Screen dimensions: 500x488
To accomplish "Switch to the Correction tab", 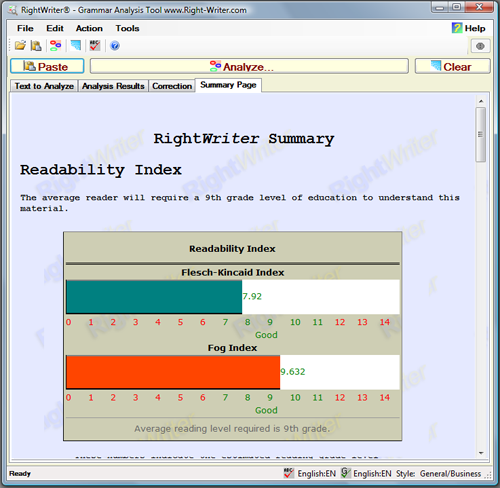I will (172, 86).
